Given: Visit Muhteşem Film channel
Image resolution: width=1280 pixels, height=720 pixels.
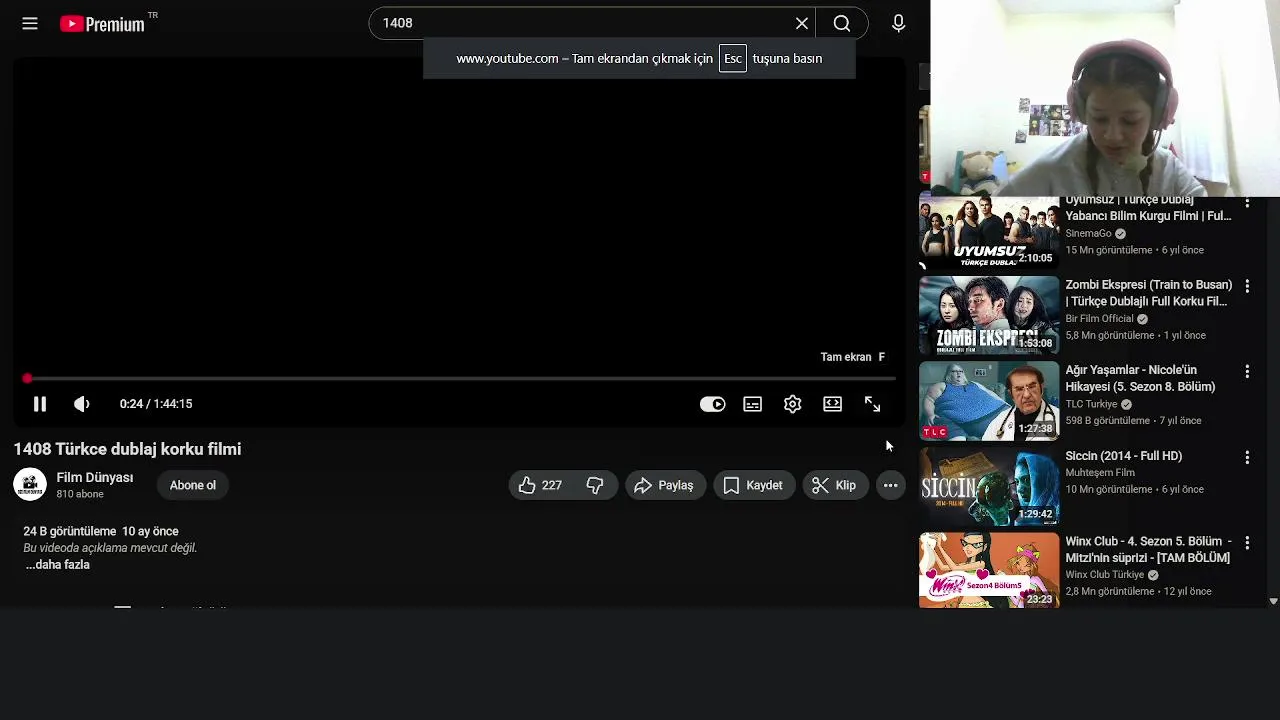Looking at the screenshot, I should [x=1100, y=473].
